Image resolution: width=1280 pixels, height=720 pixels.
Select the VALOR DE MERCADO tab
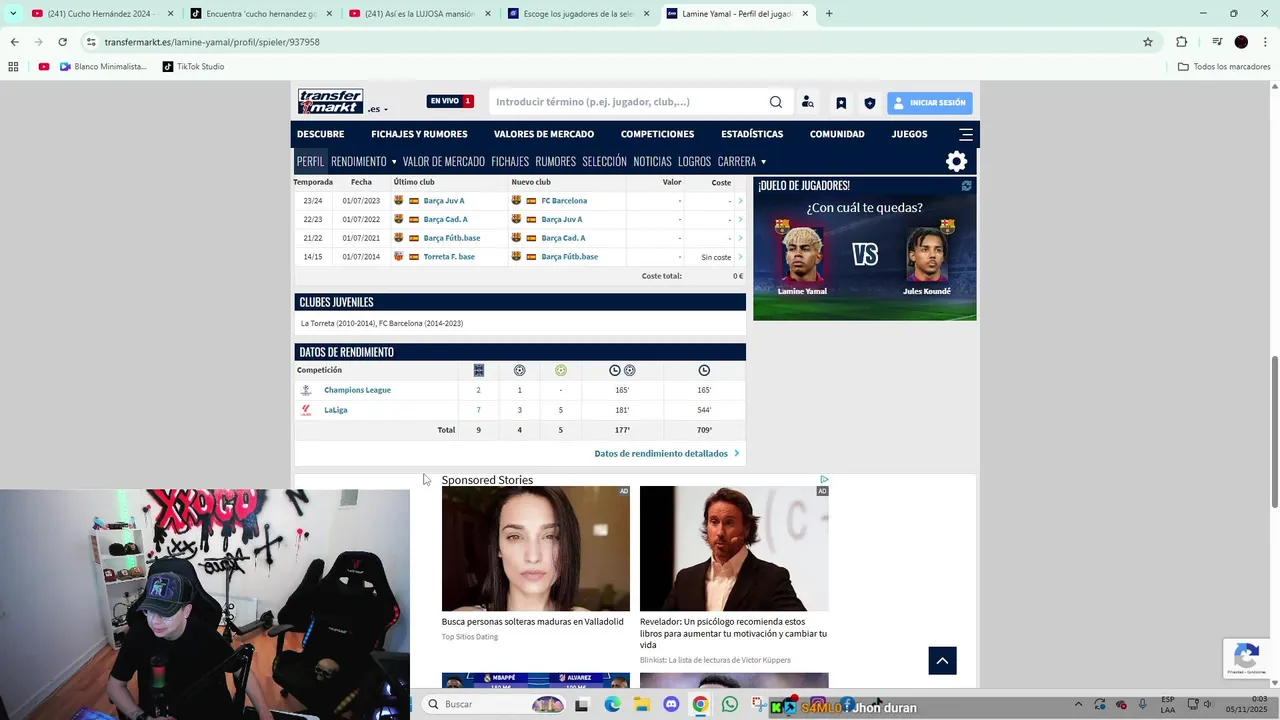click(x=444, y=161)
